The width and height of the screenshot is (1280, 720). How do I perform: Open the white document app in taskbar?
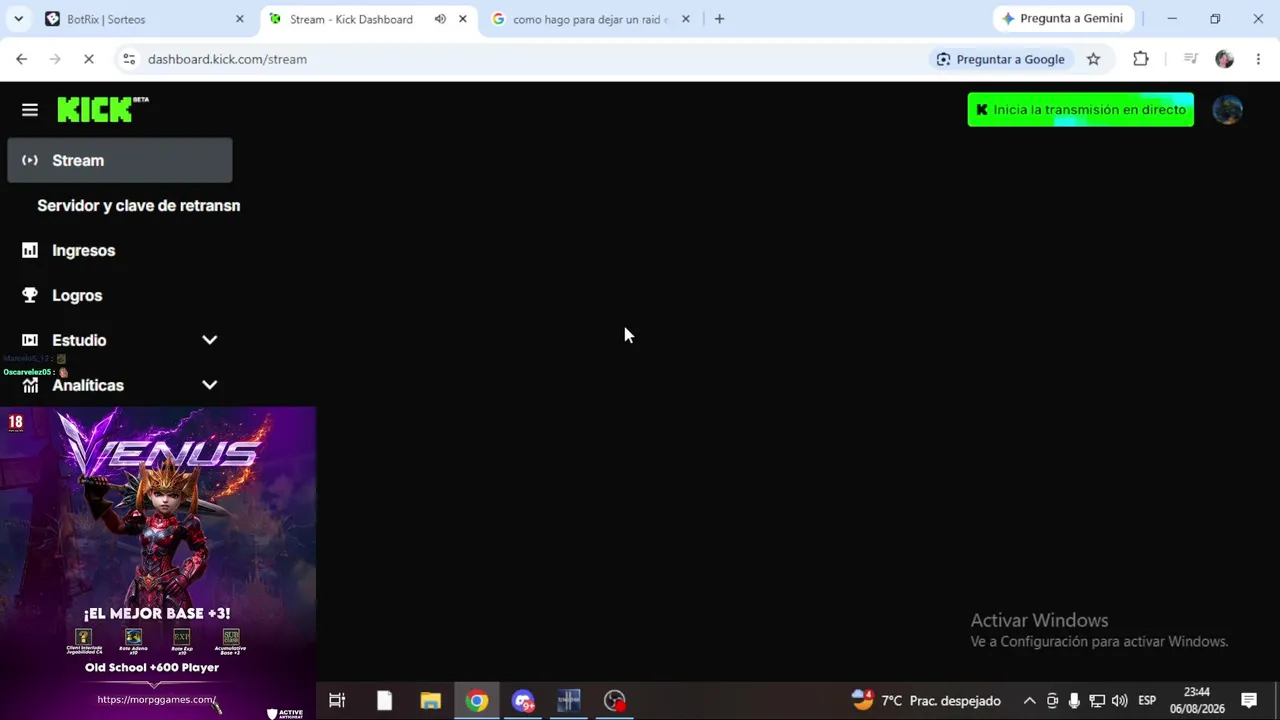[384, 701]
